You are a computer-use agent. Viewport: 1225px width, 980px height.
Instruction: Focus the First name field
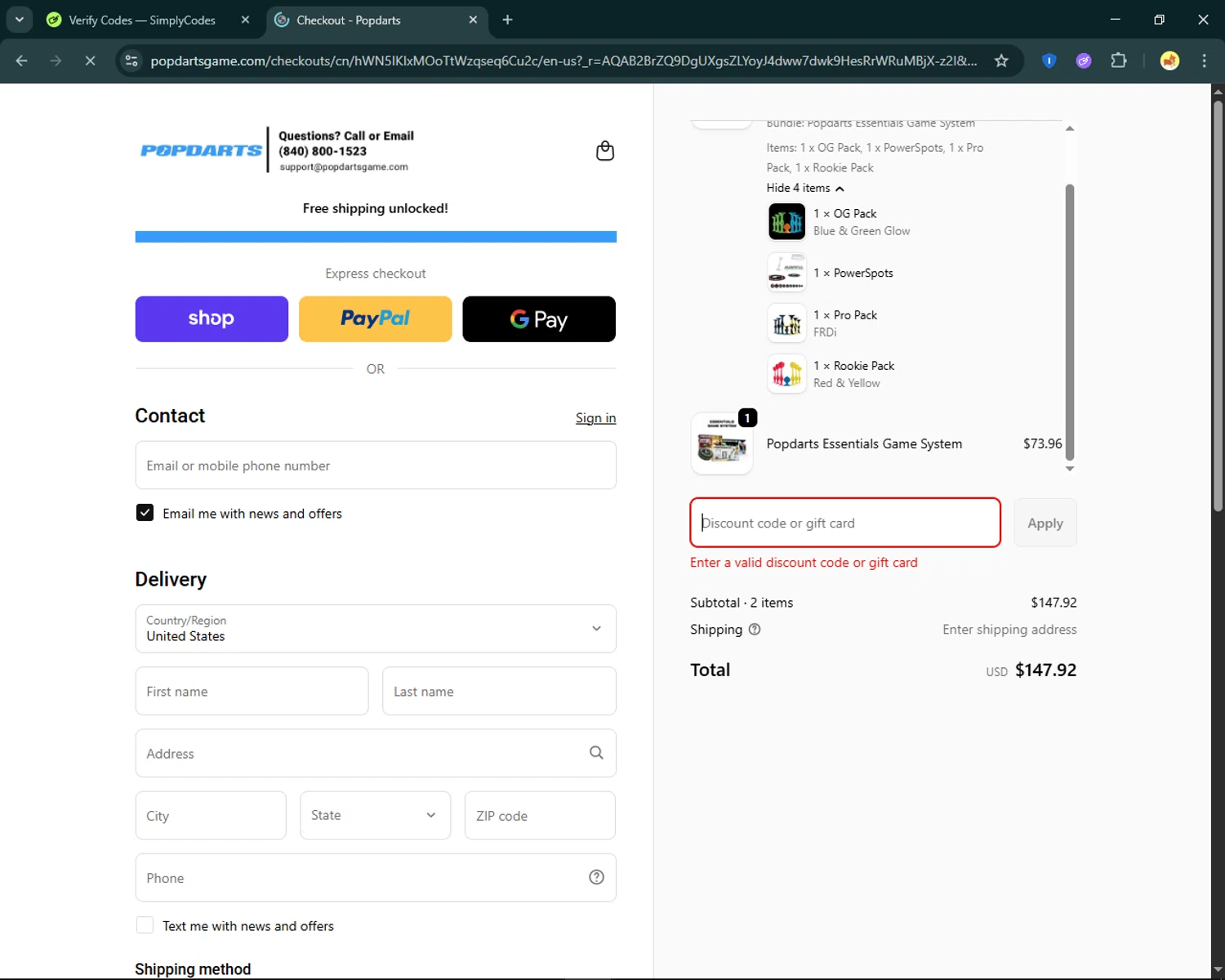[x=252, y=691]
